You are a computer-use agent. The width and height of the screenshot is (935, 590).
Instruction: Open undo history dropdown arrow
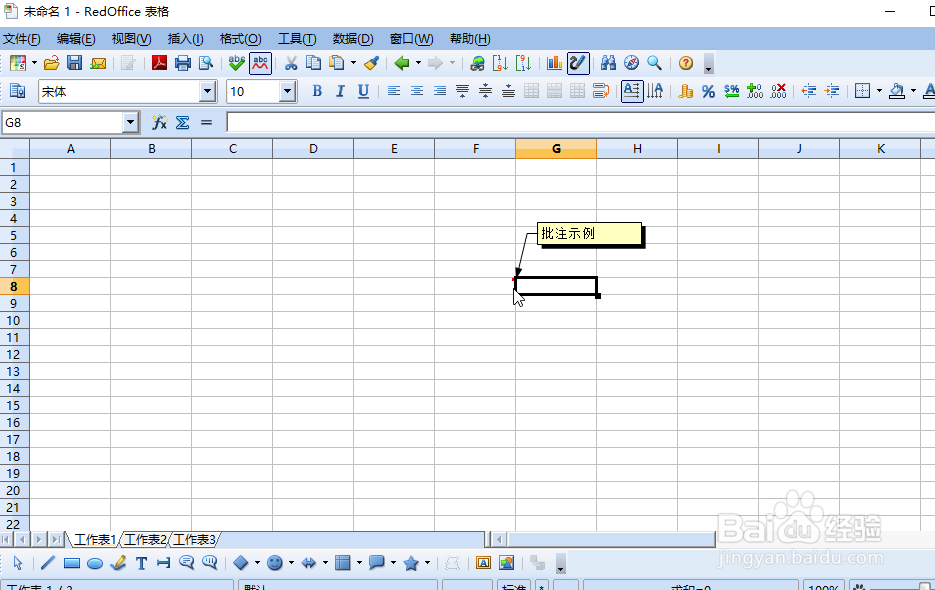(418, 63)
